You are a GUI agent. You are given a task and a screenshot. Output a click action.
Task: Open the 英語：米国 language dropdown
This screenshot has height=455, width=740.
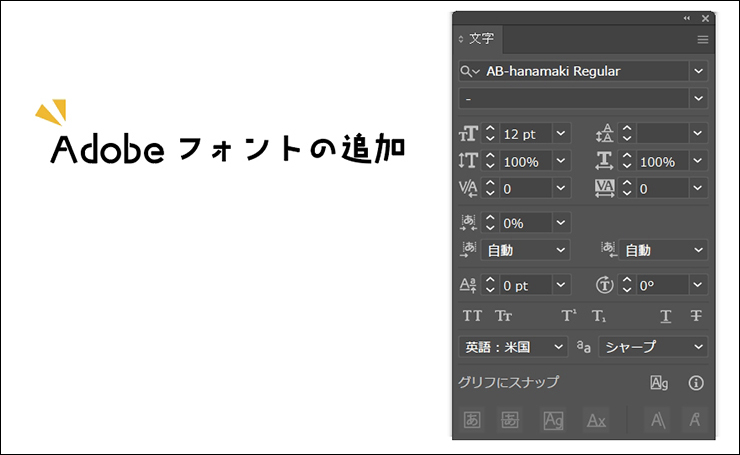(559, 347)
